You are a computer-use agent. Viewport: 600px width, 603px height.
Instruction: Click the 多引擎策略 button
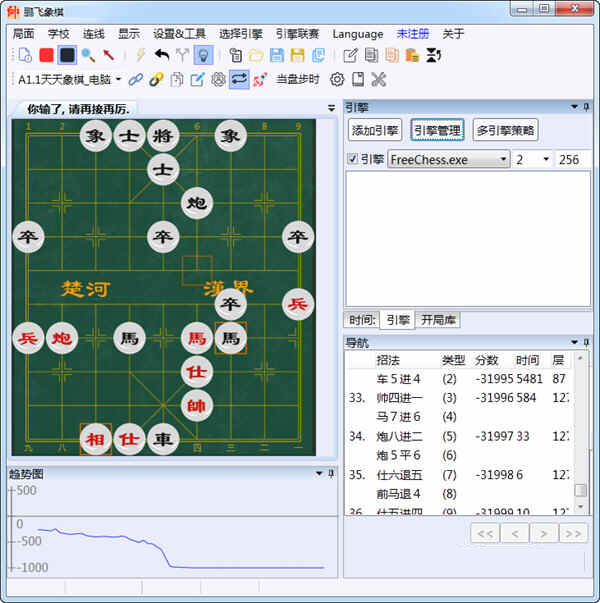tap(505, 130)
